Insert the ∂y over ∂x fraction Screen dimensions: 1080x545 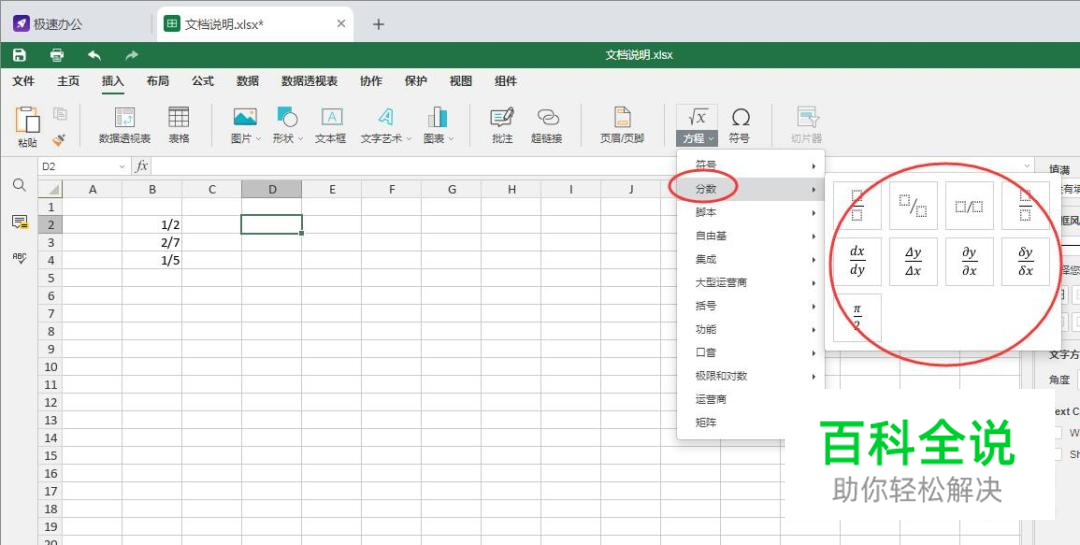tap(969, 261)
